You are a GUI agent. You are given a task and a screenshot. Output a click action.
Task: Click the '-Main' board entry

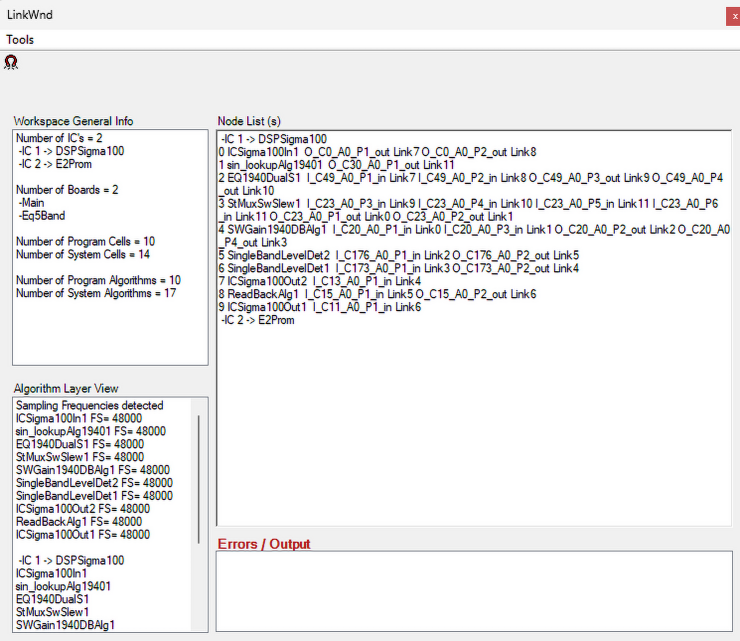click(34, 202)
